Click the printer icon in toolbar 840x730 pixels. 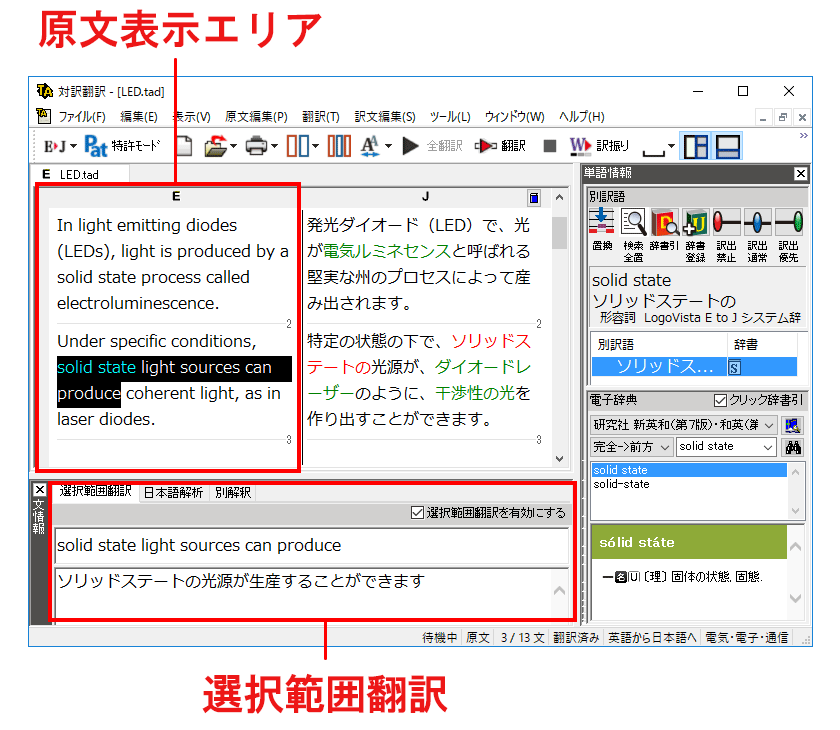click(256, 146)
